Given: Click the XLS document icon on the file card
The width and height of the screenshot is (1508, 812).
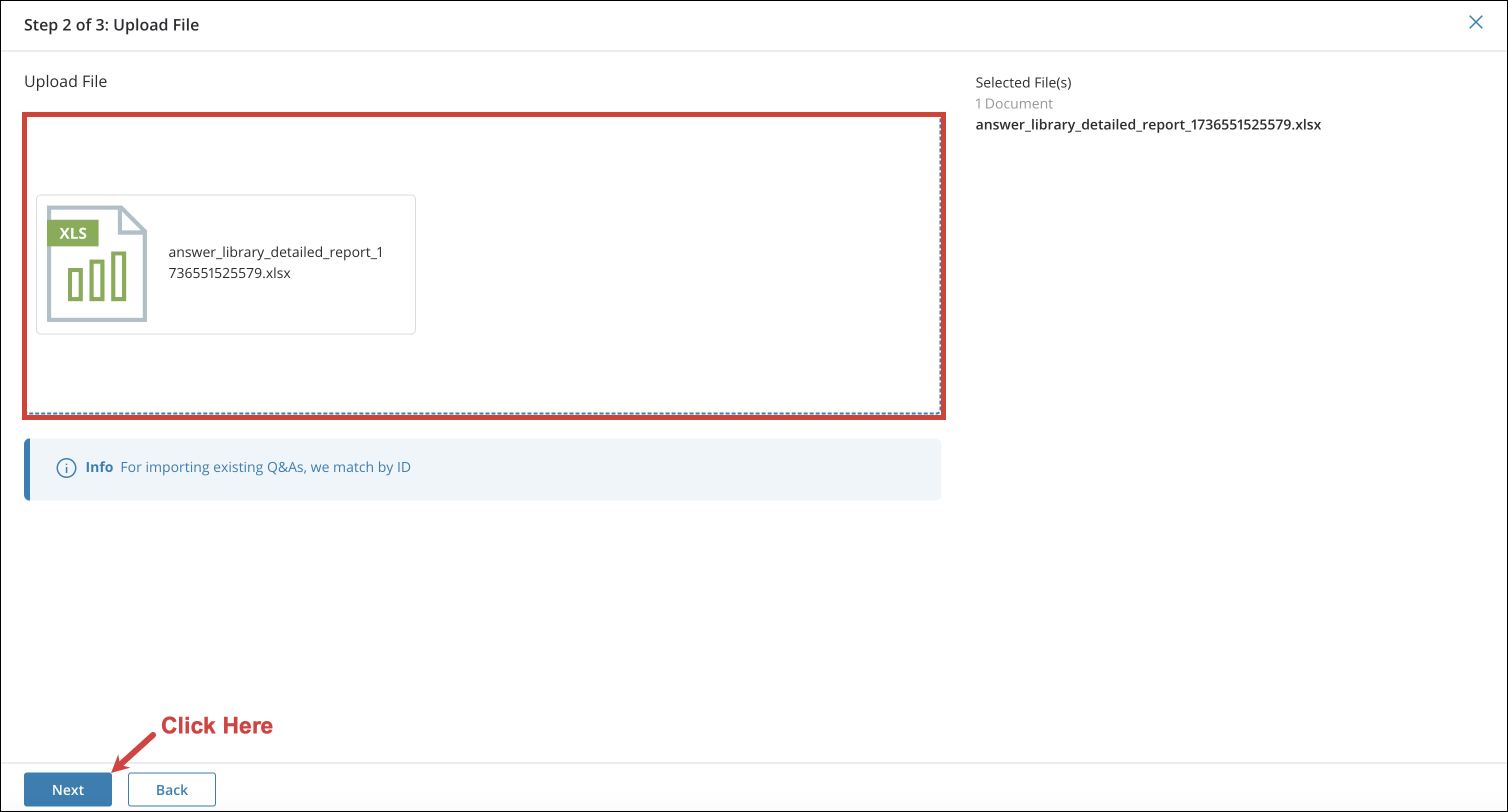Looking at the screenshot, I should pyautogui.click(x=96, y=263).
